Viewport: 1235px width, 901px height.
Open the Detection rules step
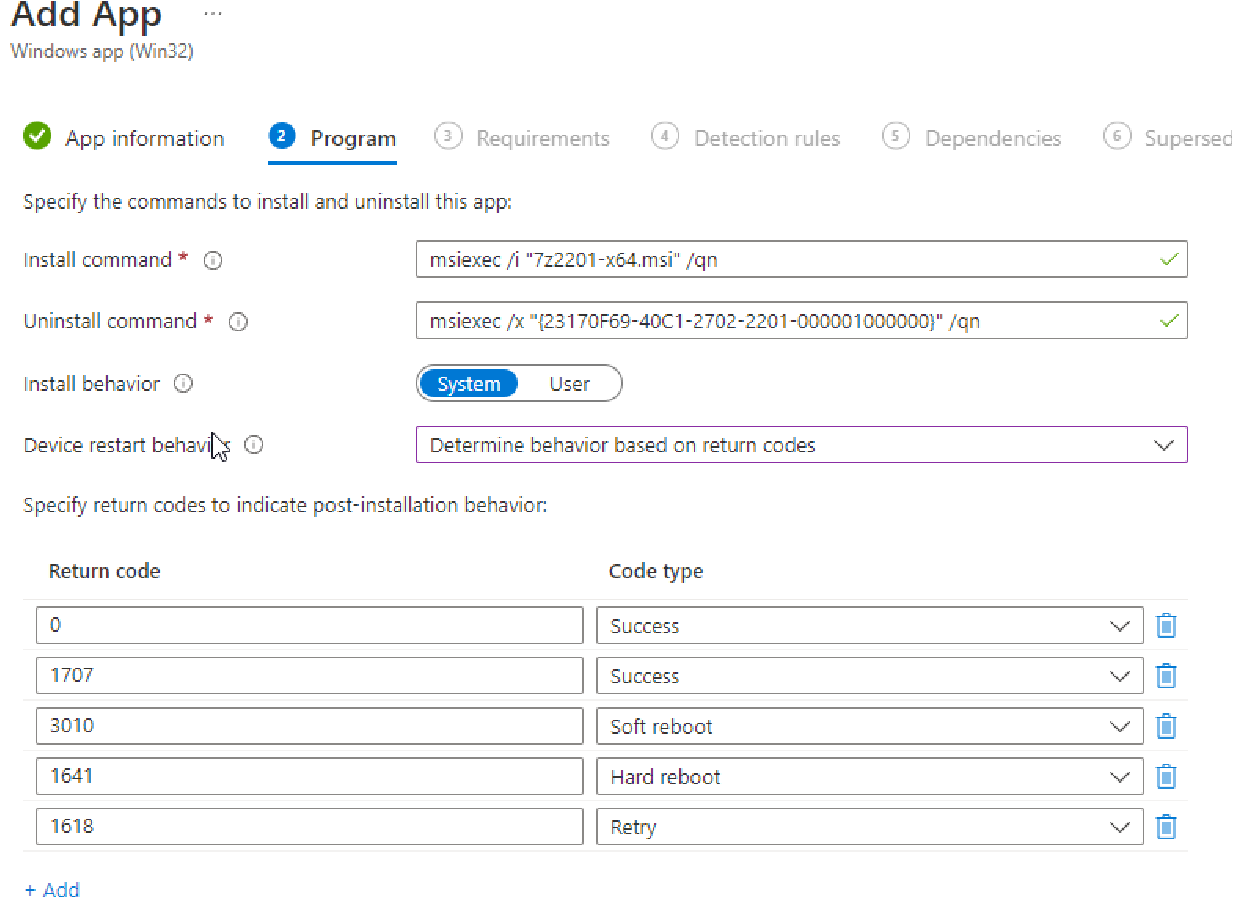[766, 138]
